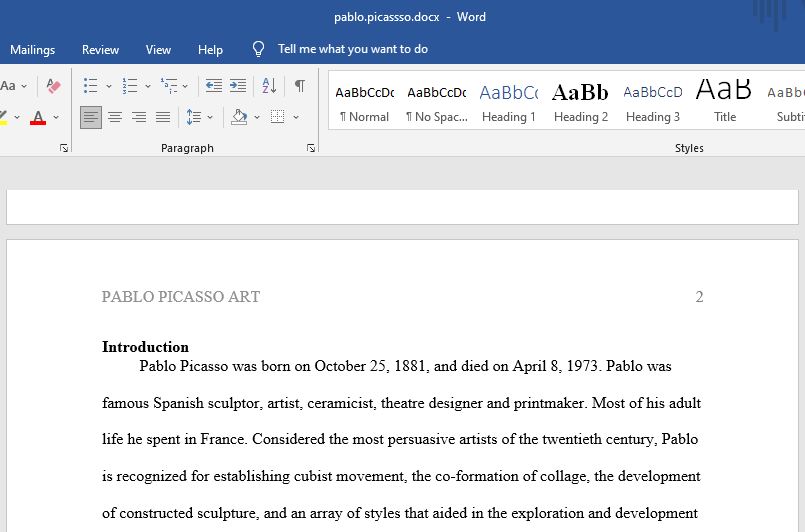Image resolution: width=805 pixels, height=532 pixels.
Task: Expand the Multilevel List dropdown arrow
Action: (185, 86)
